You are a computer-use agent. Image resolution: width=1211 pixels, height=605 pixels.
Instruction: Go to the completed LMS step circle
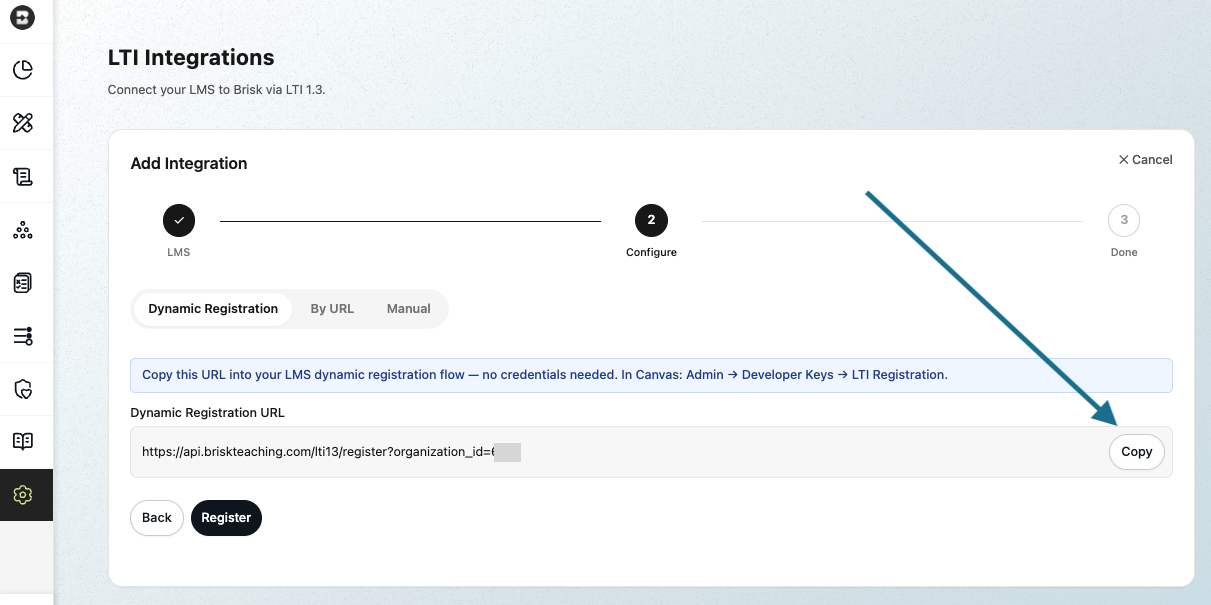[x=179, y=220]
